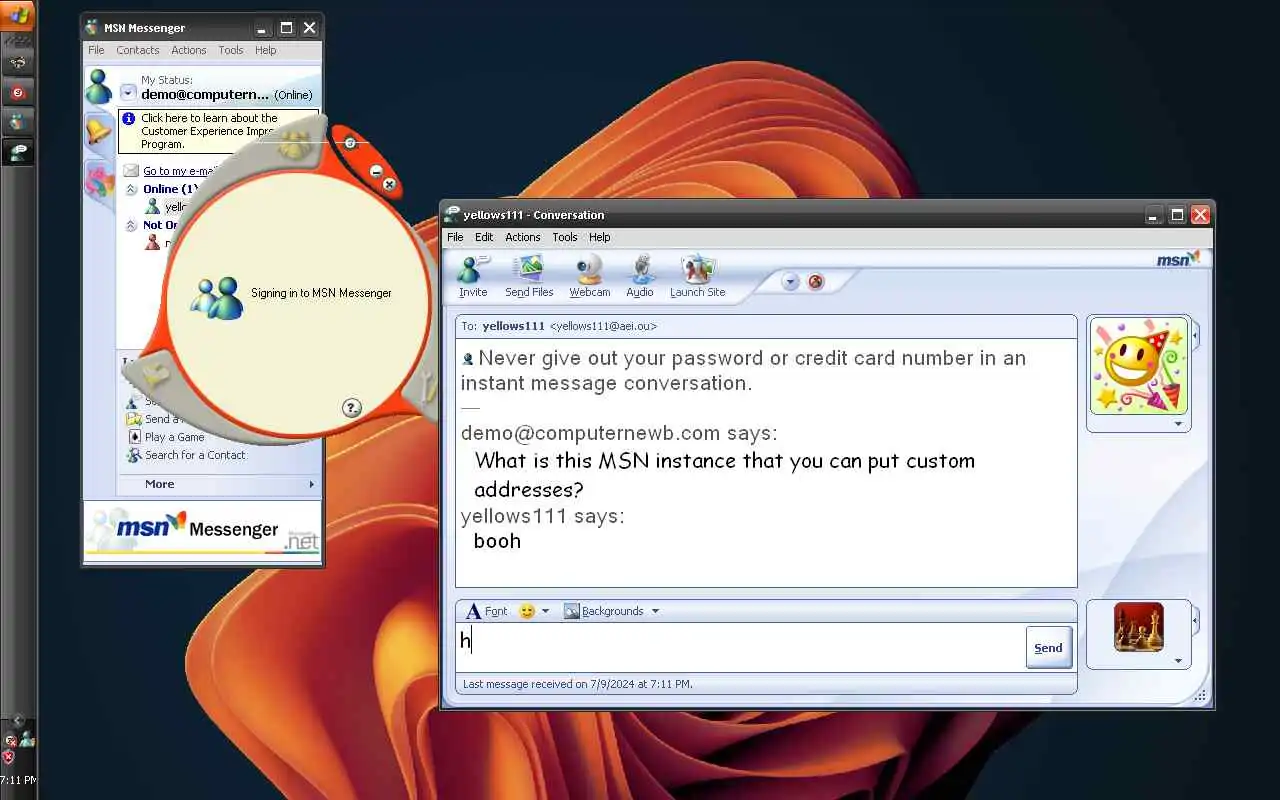Click the Invite icon in conversation toolbar
This screenshot has height=800, width=1280.
pyautogui.click(x=473, y=276)
